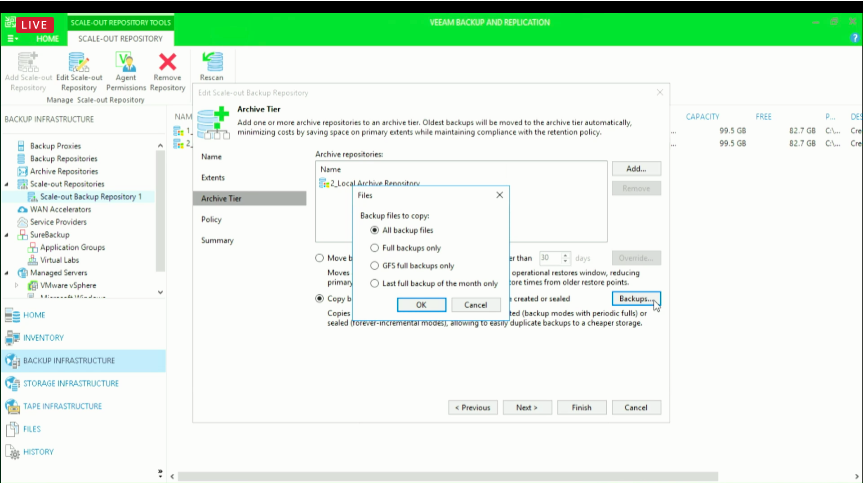Select the All backup files option
This screenshot has width=864, height=483.
[374, 230]
